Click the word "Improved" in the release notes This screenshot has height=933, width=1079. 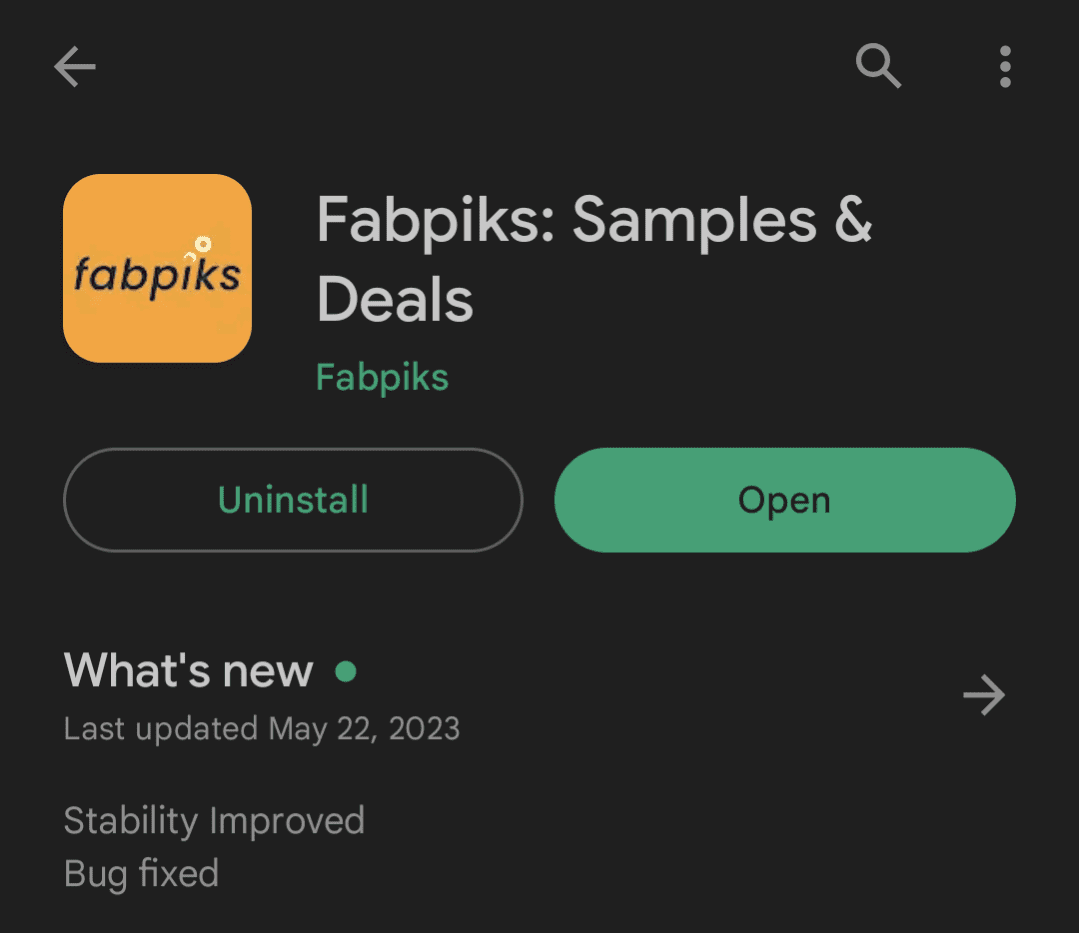click(x=288, y=821)
